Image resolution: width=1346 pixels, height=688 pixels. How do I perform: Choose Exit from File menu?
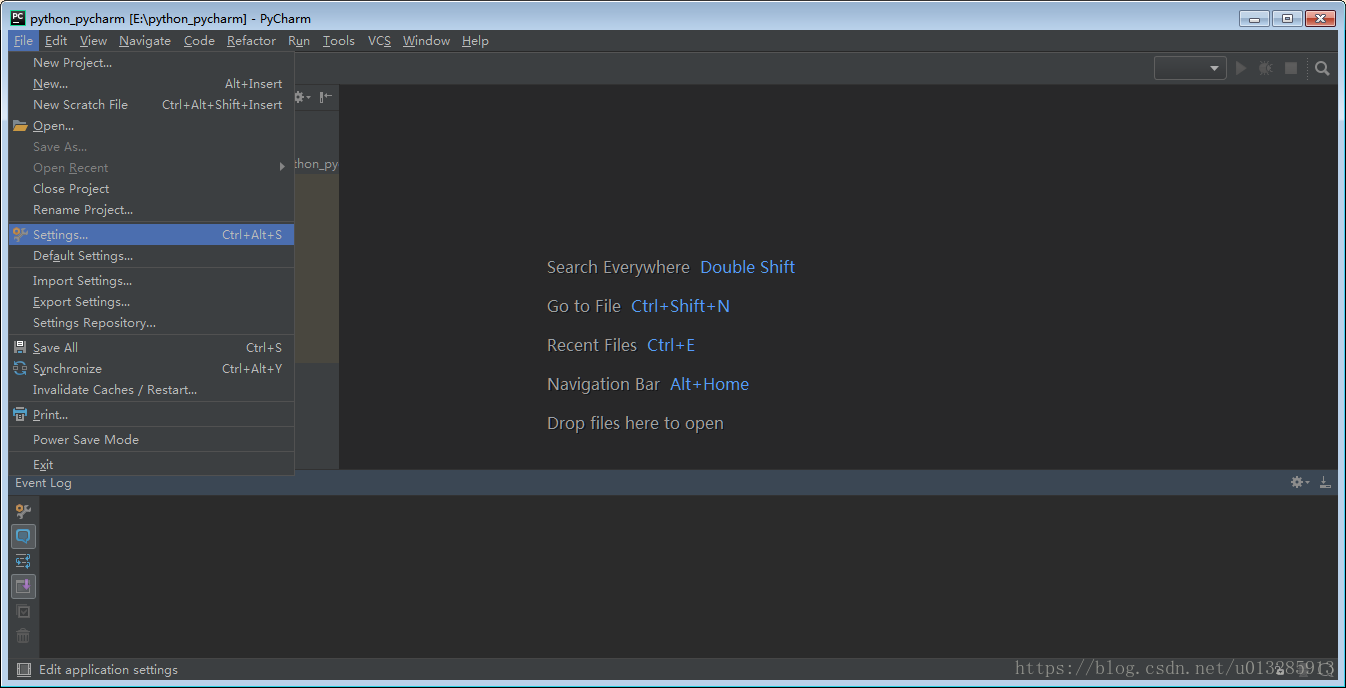pos(151,464)
